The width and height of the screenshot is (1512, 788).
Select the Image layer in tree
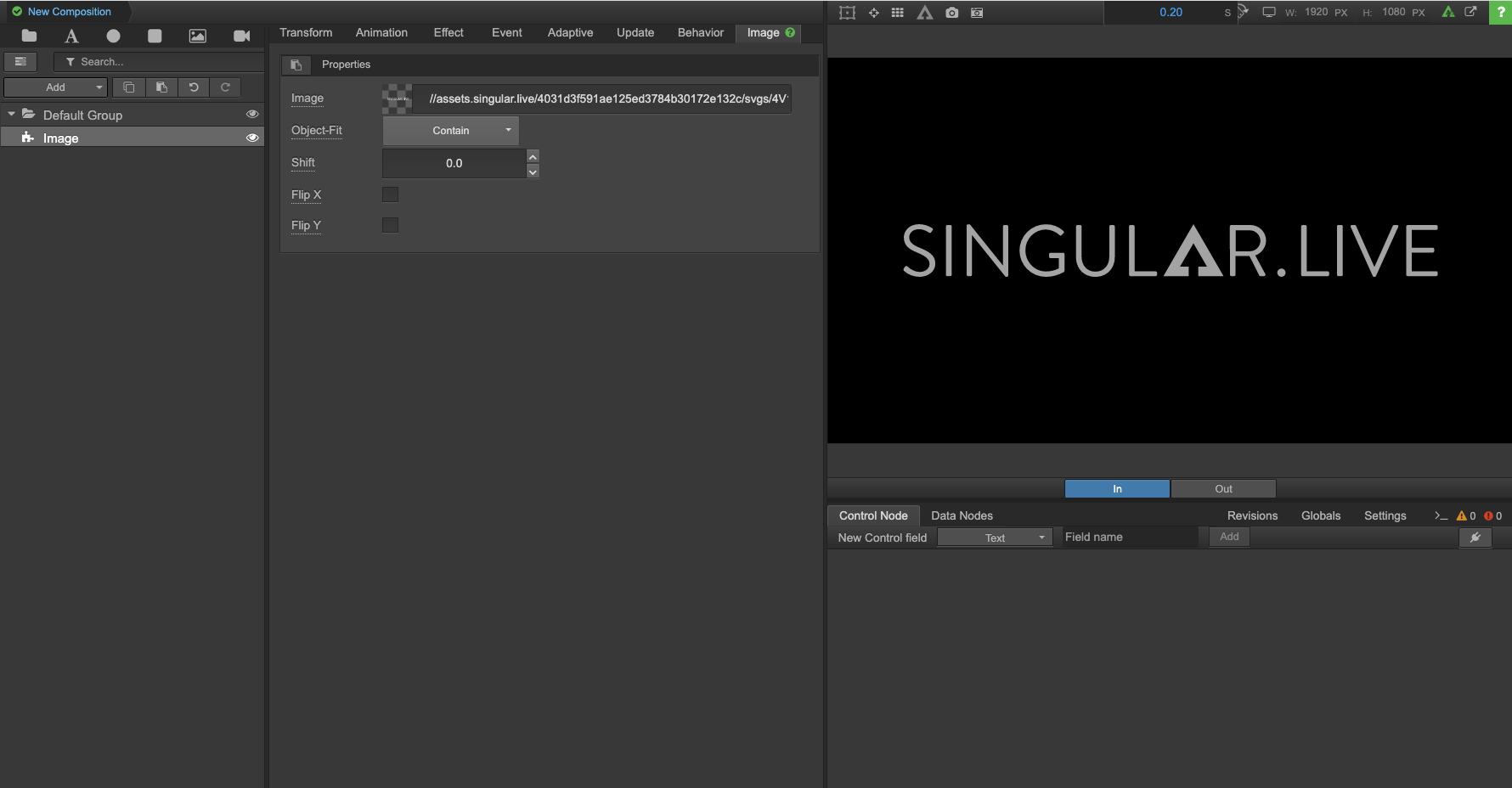click(x=133, y=138)
